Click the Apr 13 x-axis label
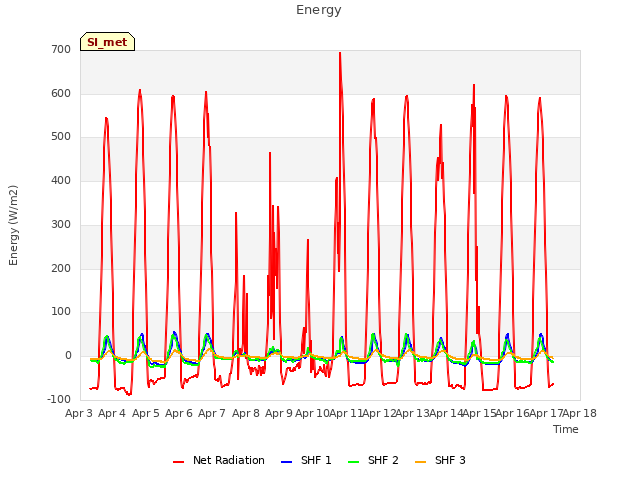This screenshot has width=640, height=480. pyautogui.click(x=413, y=413)
